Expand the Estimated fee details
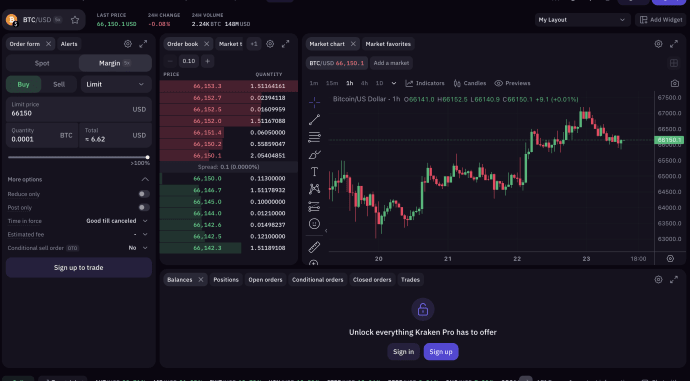 (145, 234)
